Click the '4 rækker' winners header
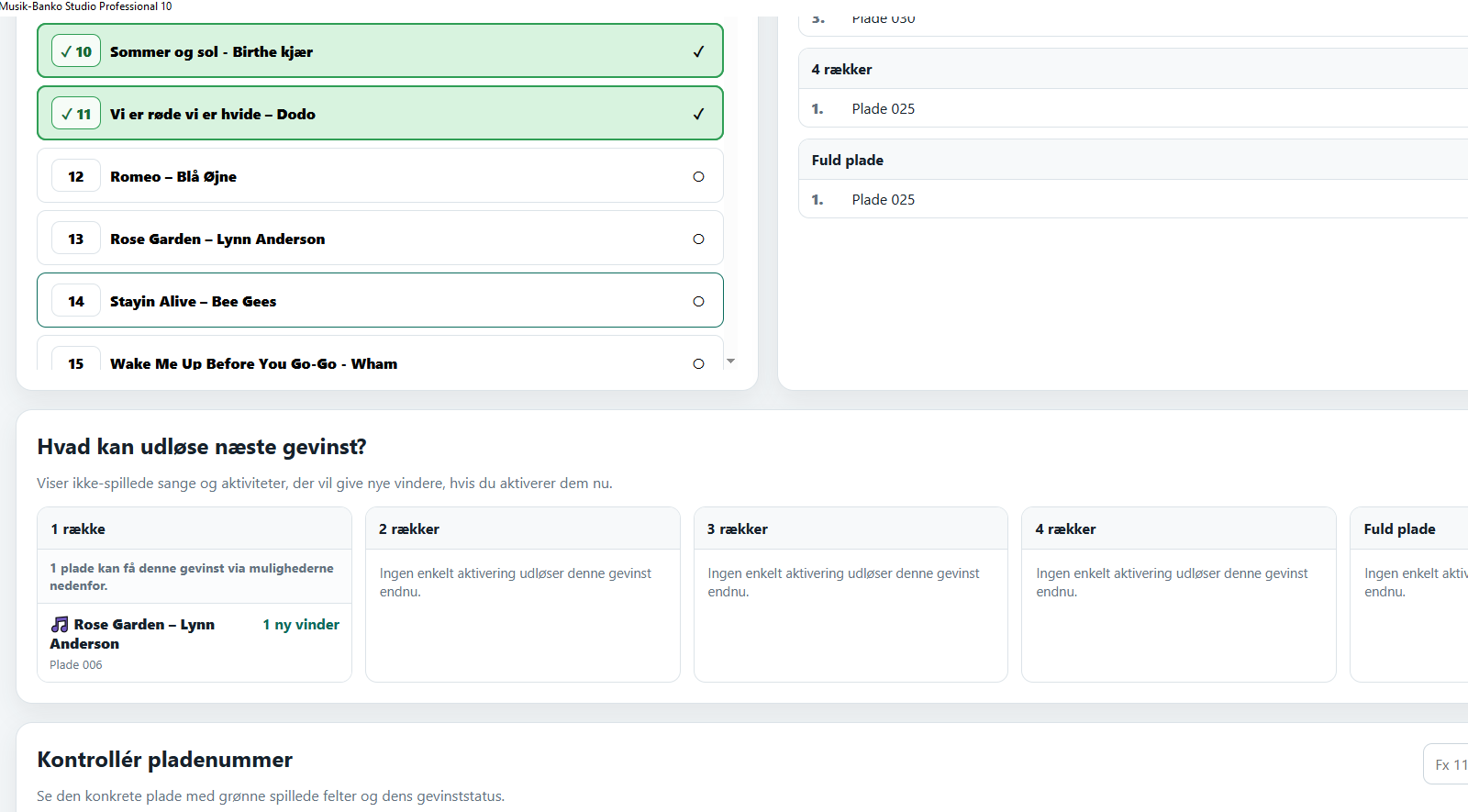The width and height of the screenshot is (1468, 812). [1133, 69]
